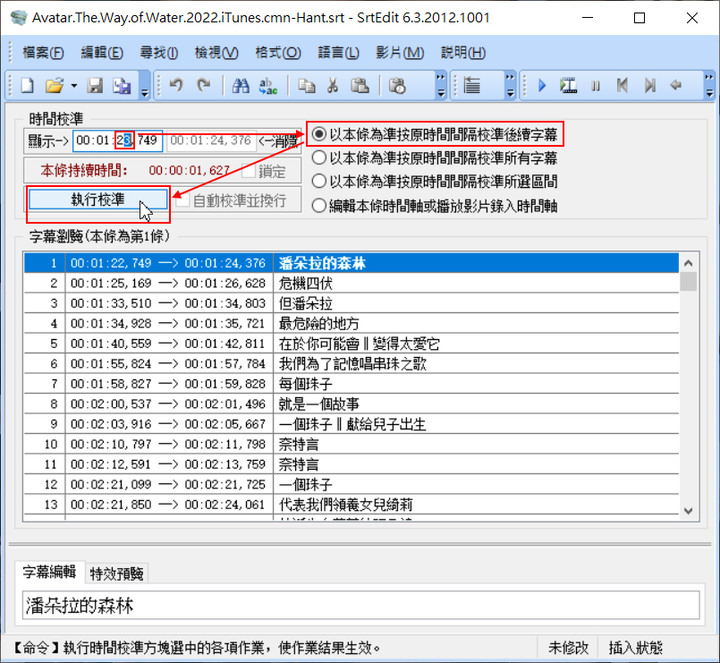Open the 格式(O) menu

tap(278, 52)
